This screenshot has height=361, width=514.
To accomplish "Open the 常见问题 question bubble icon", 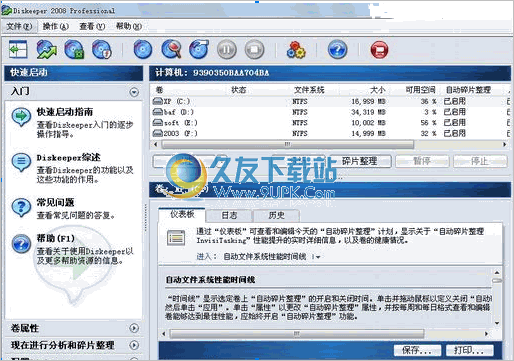I will [x=21, y=207].
